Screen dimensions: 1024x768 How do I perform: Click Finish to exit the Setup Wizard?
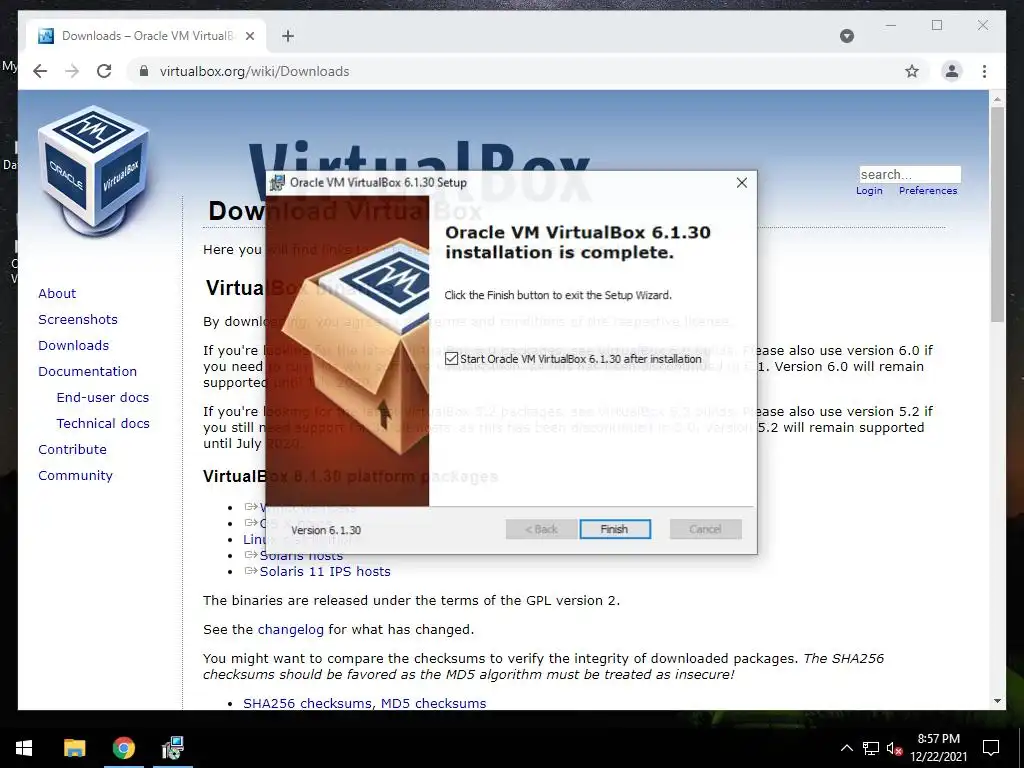615,529
